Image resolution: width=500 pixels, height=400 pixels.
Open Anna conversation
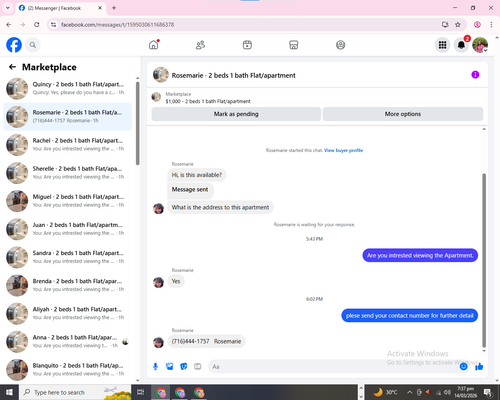click(x=68, y=341)
